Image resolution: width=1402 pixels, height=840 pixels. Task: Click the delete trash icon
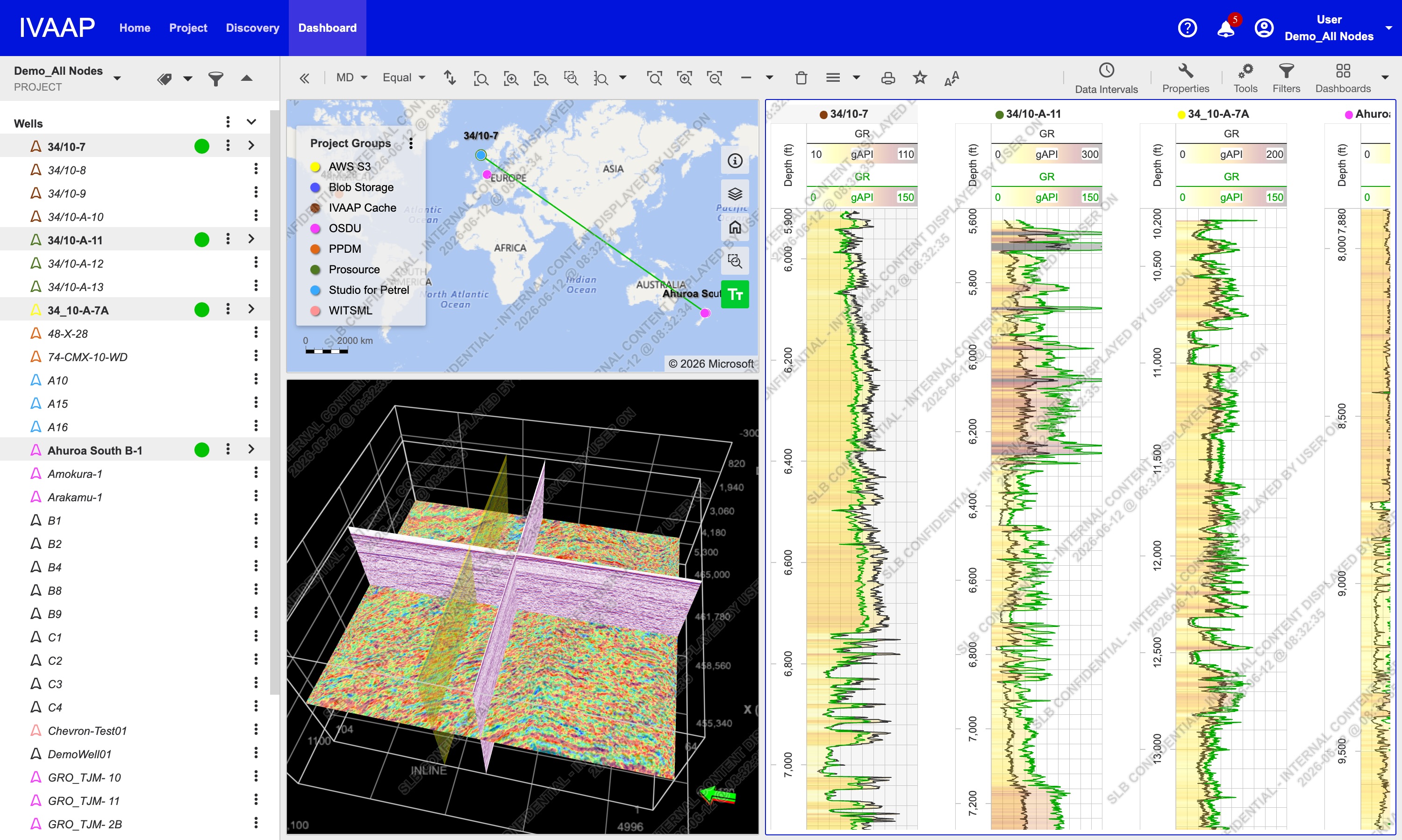coord(801,78)
